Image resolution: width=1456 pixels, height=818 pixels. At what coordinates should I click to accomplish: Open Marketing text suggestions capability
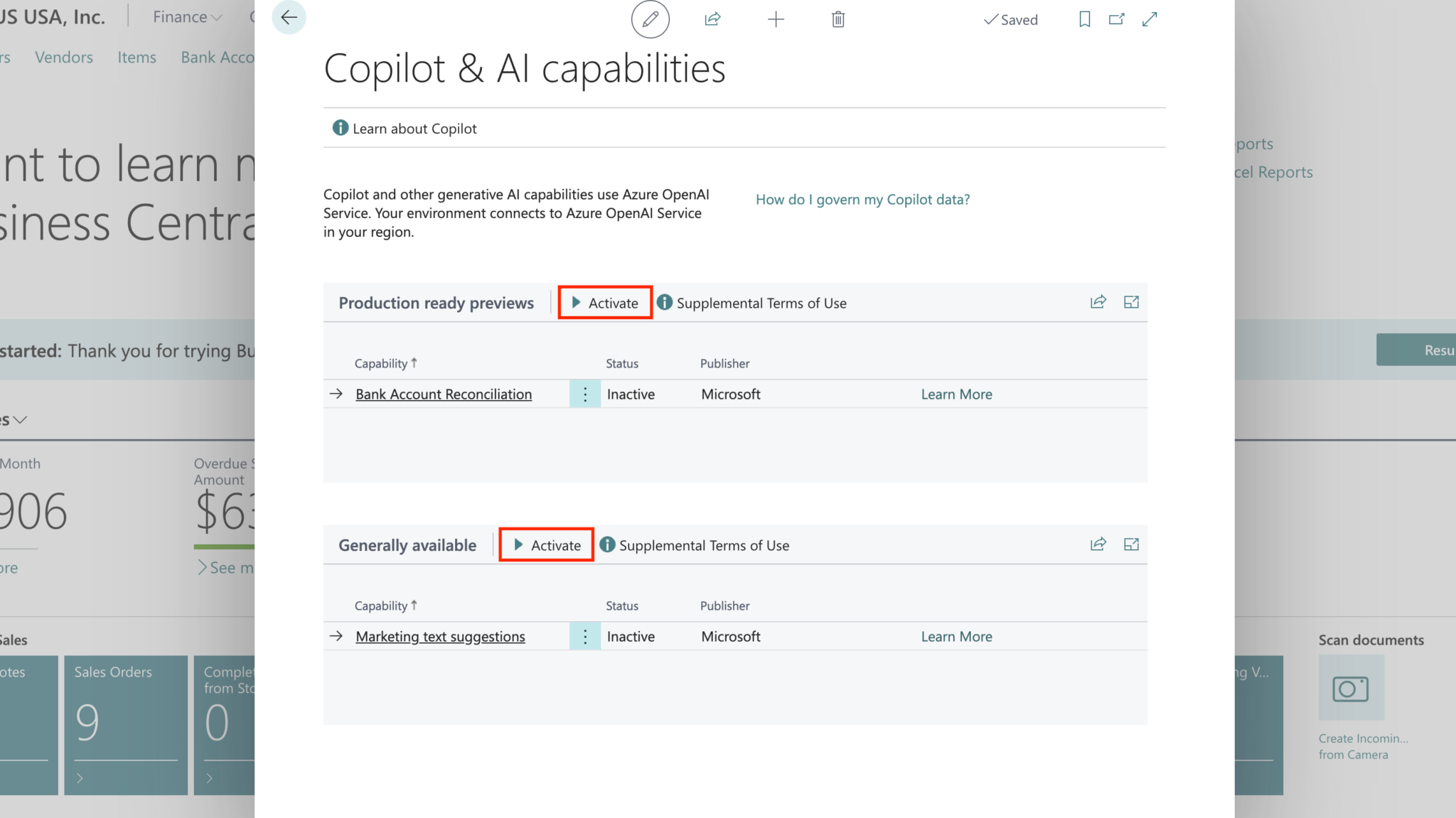(x=440, y=636)
